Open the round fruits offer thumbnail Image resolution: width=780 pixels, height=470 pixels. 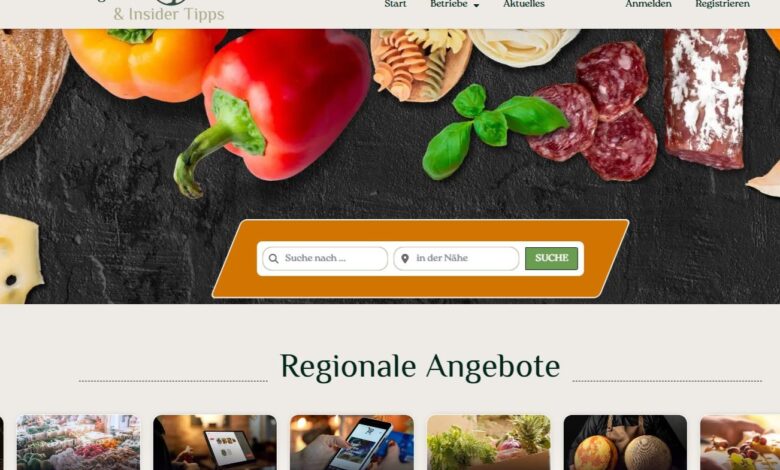click(625, 443)
